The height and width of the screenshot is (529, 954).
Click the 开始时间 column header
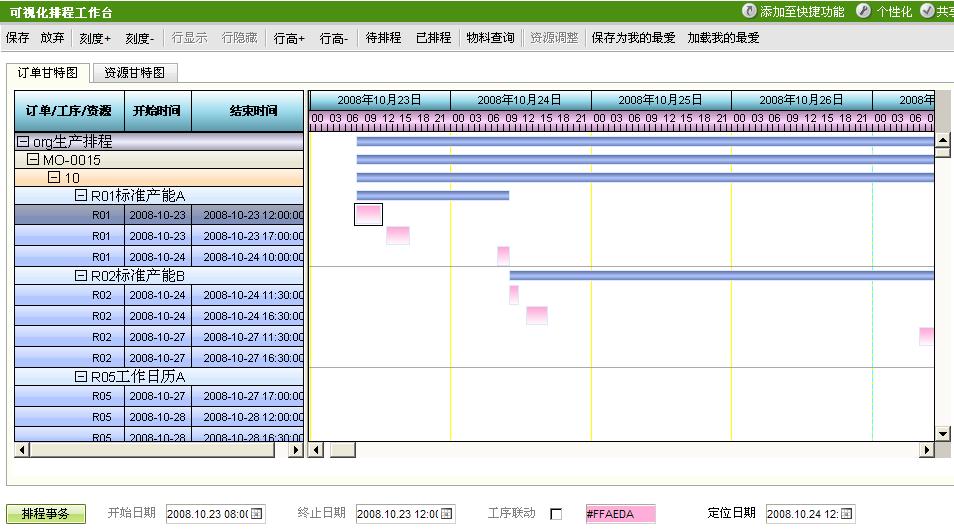coord(158,111)
